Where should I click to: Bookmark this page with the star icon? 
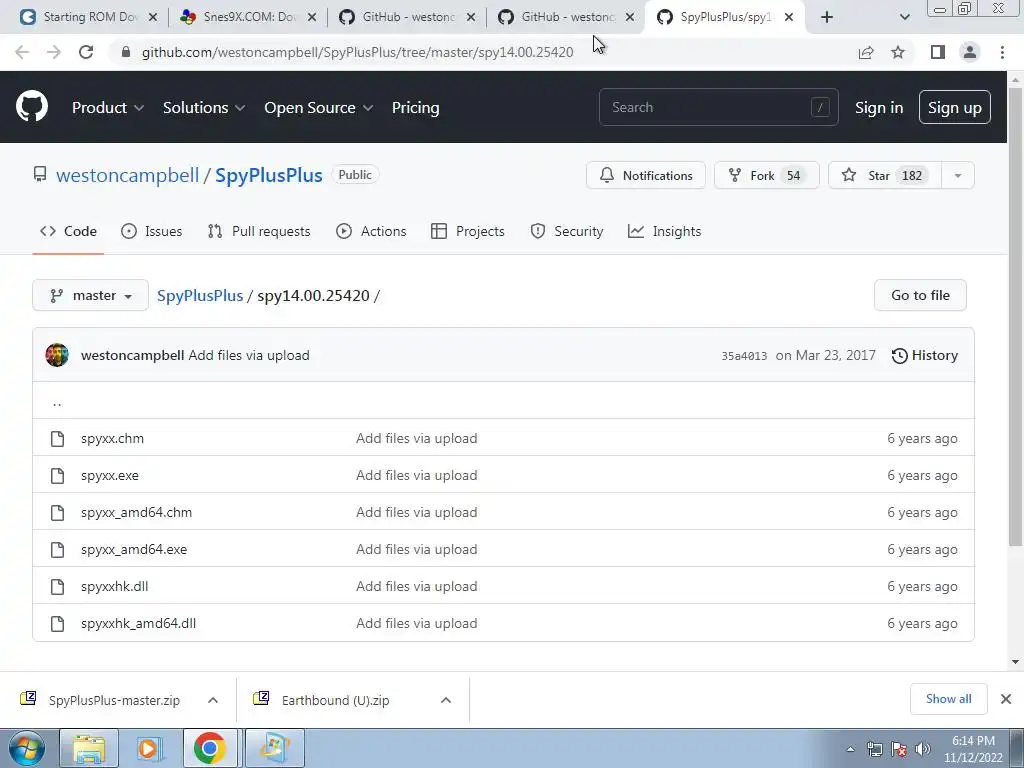click(899, 52)
